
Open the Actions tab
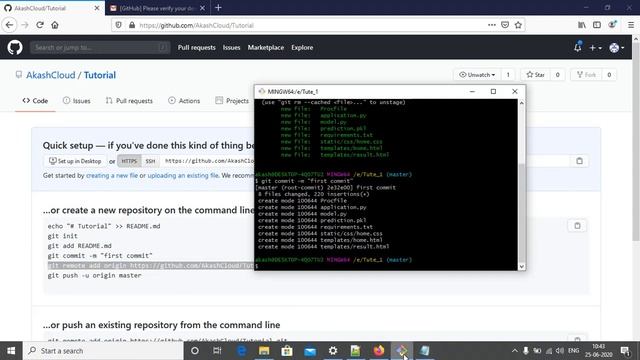pos(184,100)
